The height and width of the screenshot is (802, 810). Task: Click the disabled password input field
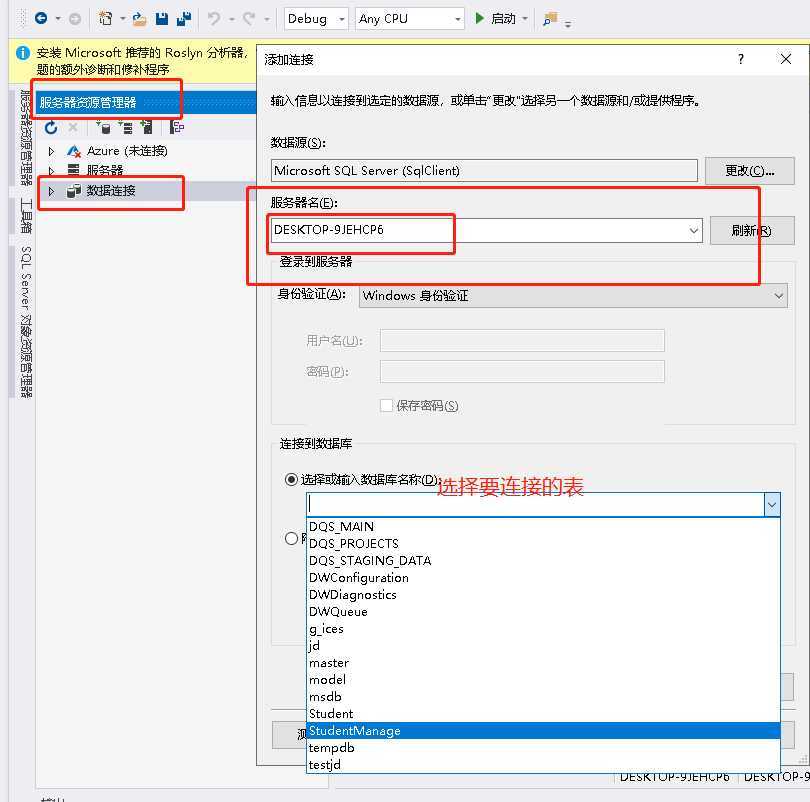[x=522, y=372]
